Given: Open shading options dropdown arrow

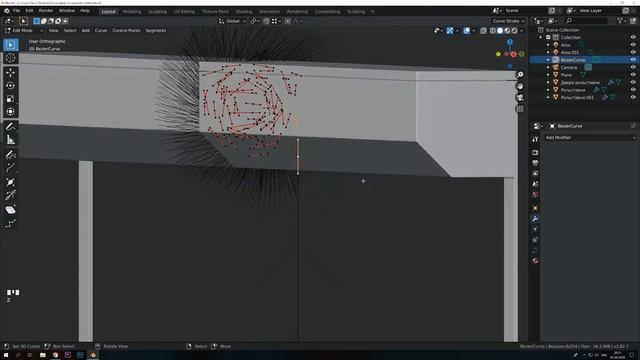Looking at the screenshot, I should coord(522,31).
